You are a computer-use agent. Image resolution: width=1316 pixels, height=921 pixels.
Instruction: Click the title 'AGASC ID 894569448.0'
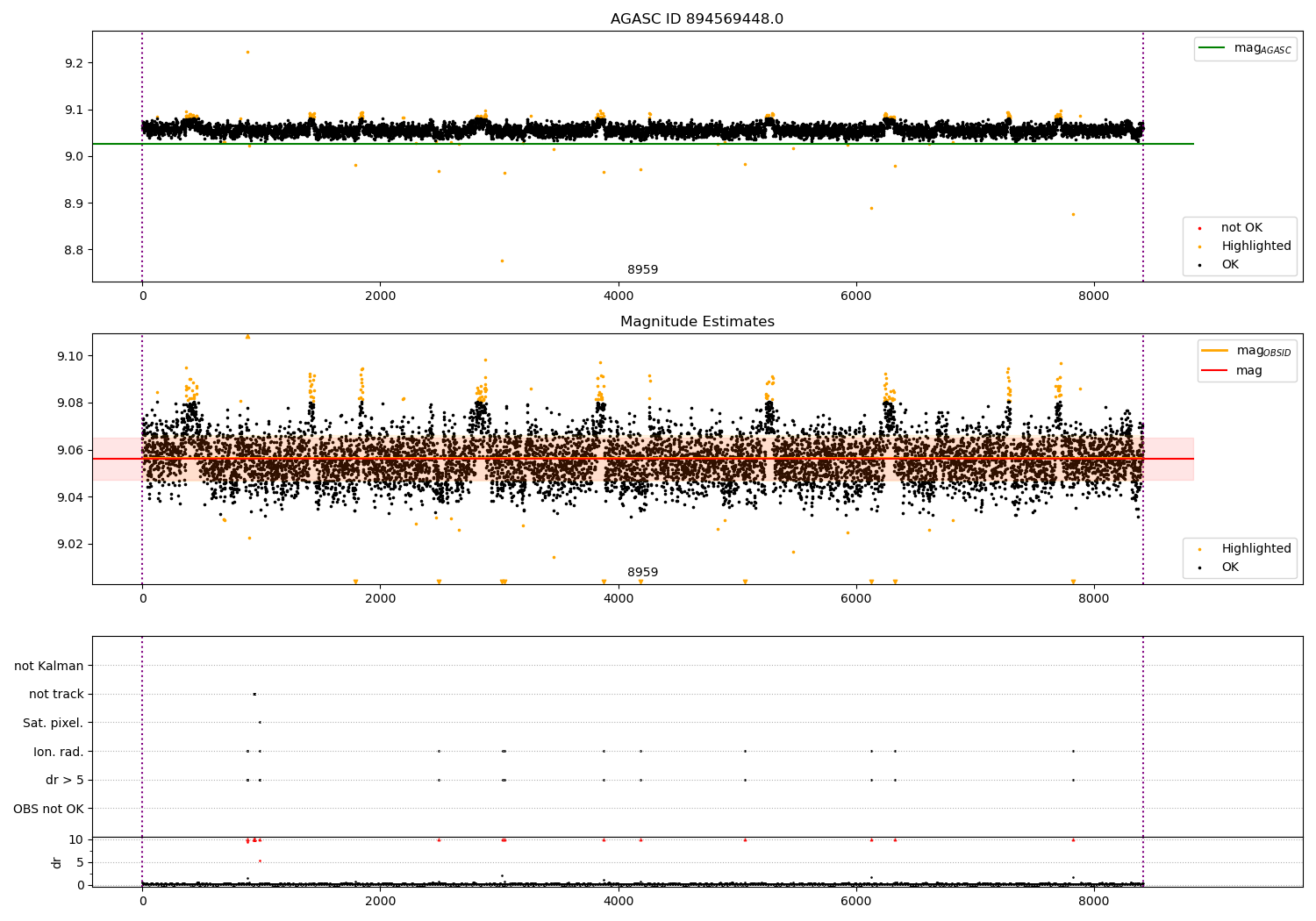tap(697, 19)
